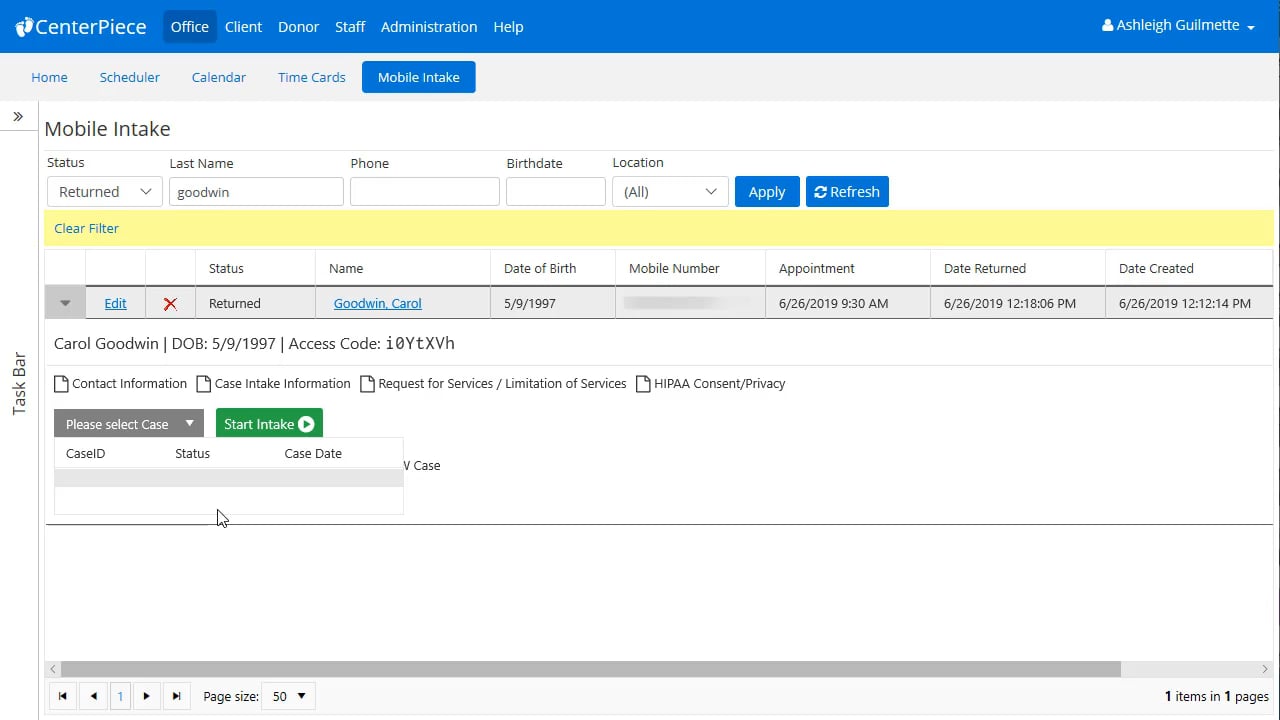Image resolution: width=1280 pixels, height=720 pixels.
Task: Change the Page size dropdown
Action: point(288,696)
